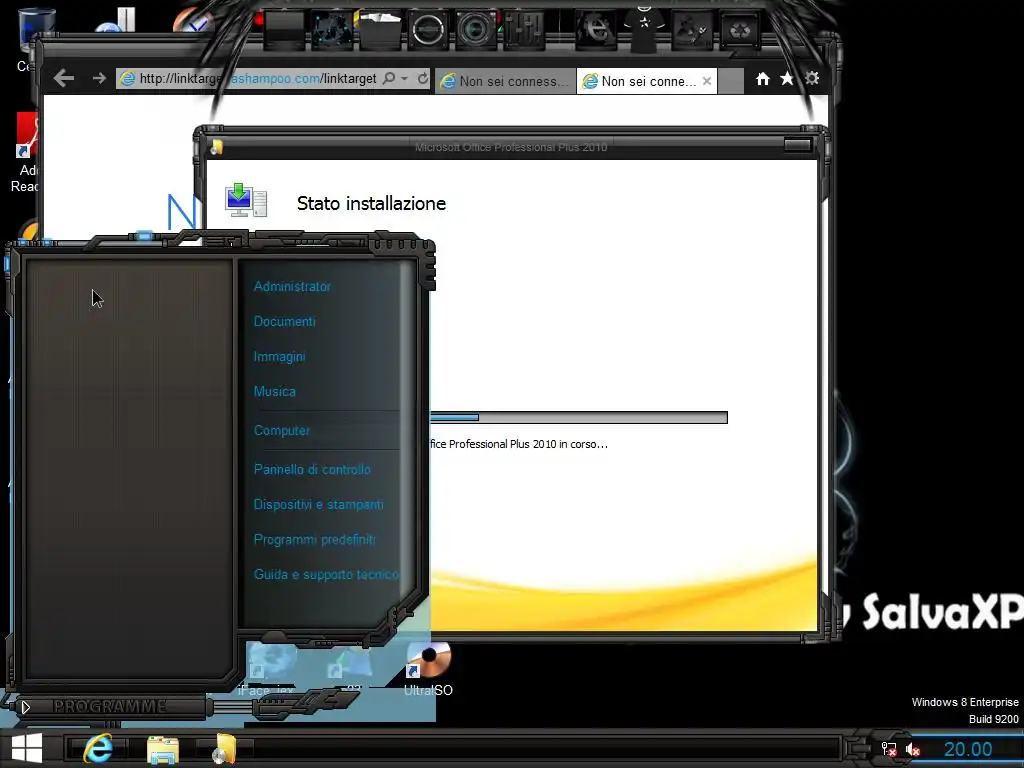Click the IE address bar URL
Viewport: 1024px width, 768px height.
[257, 78]
